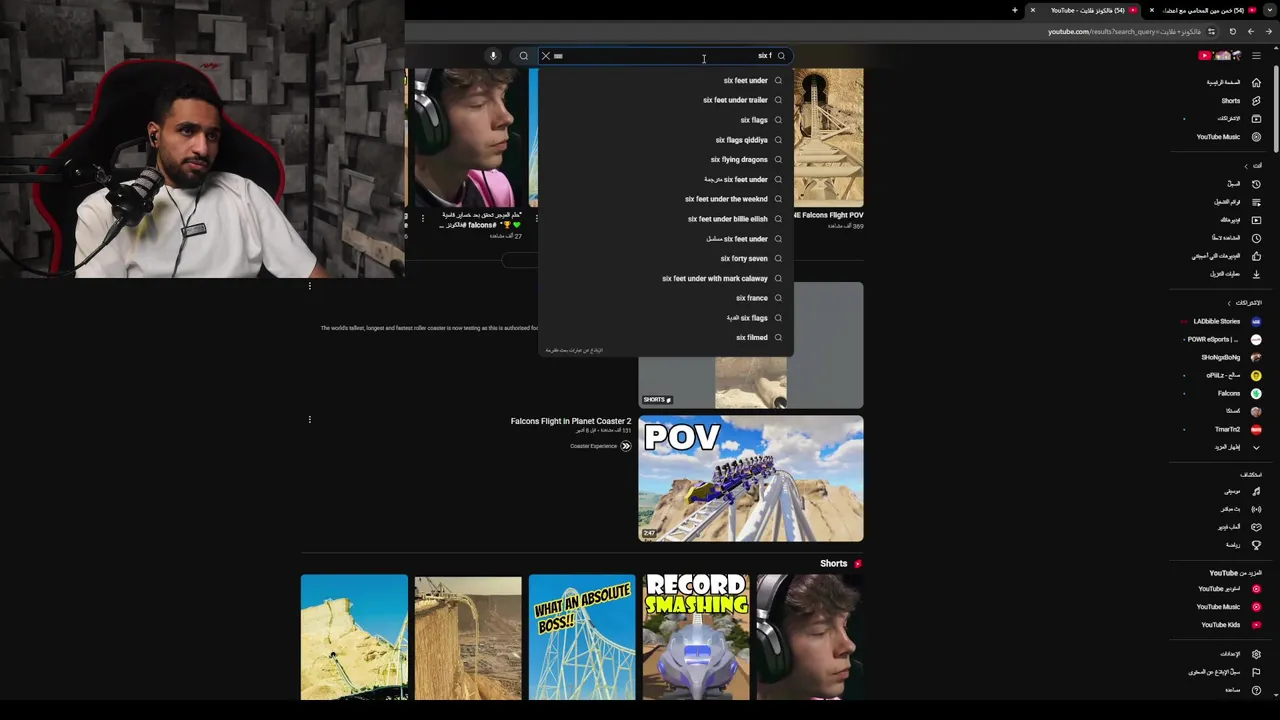Viewport: 1280px width, 720px height.
Task: Open 'WHAT AN ABSOLUTE BOSS' short thumbnail
Action: click(582, 637)
